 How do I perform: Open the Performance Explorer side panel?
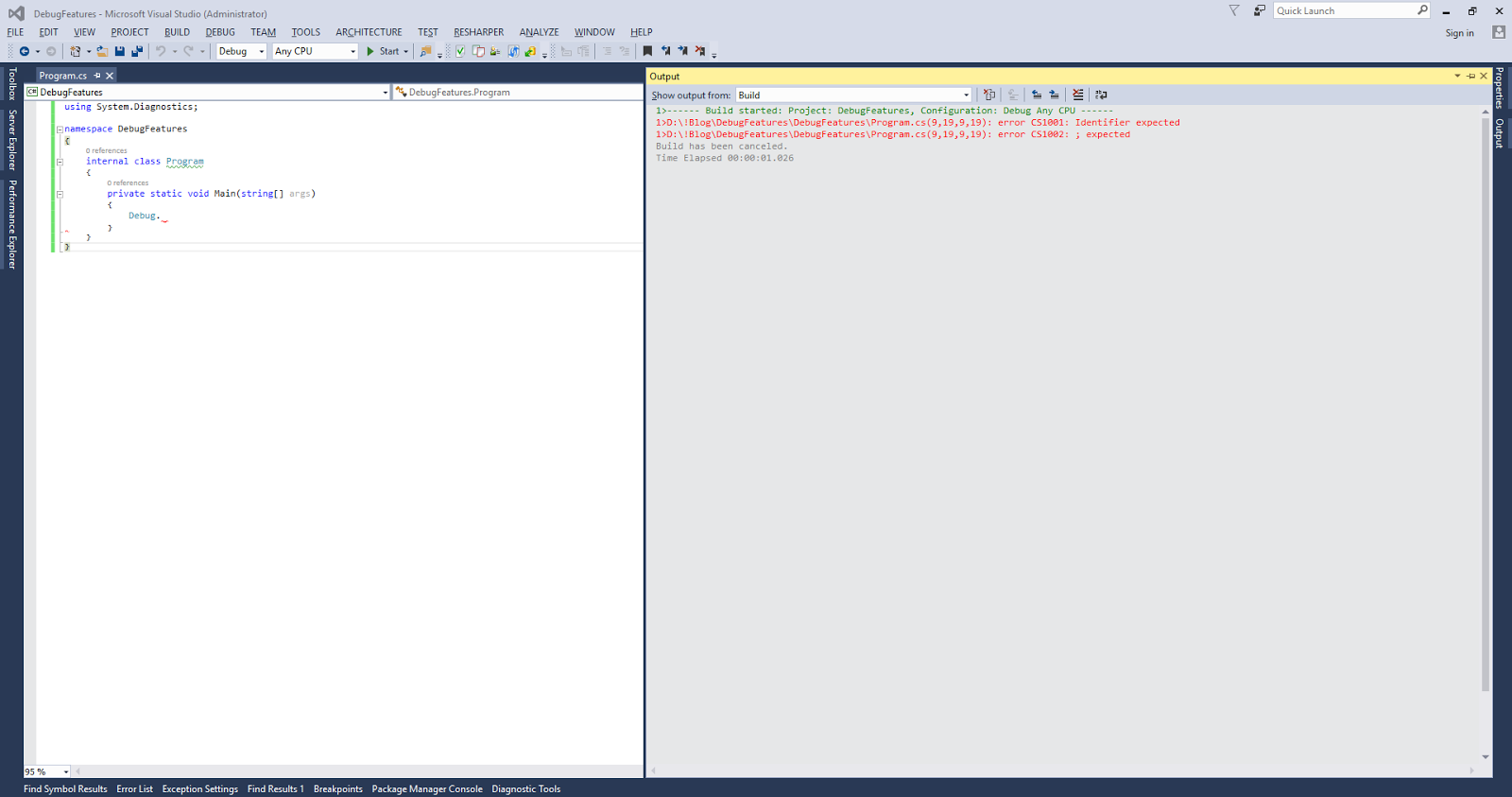12,224
